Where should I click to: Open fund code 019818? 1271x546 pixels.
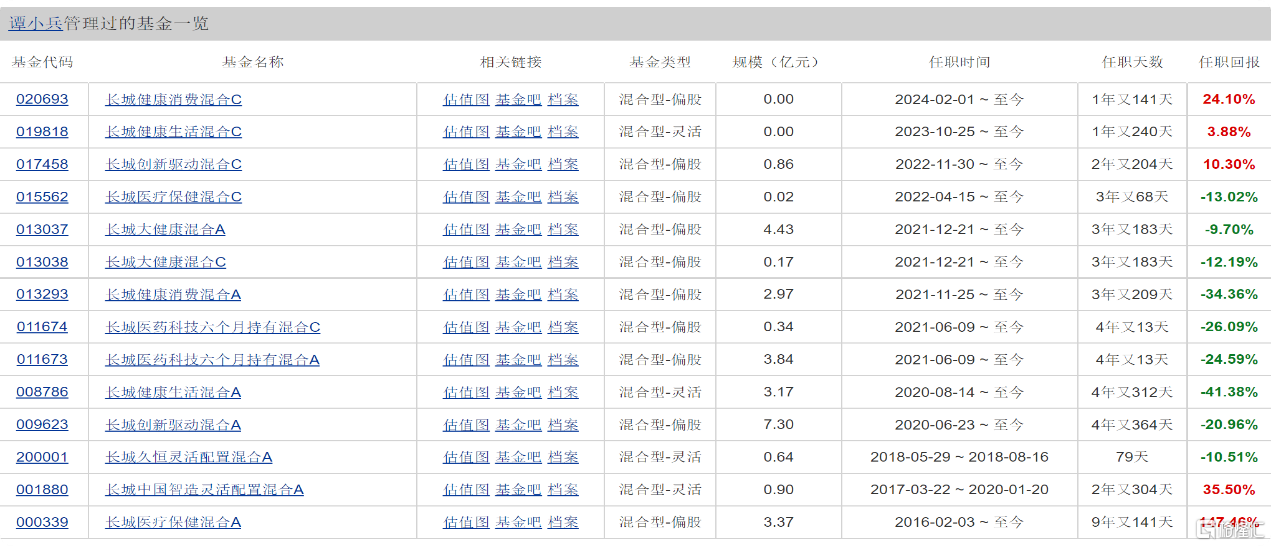(42, 131)
